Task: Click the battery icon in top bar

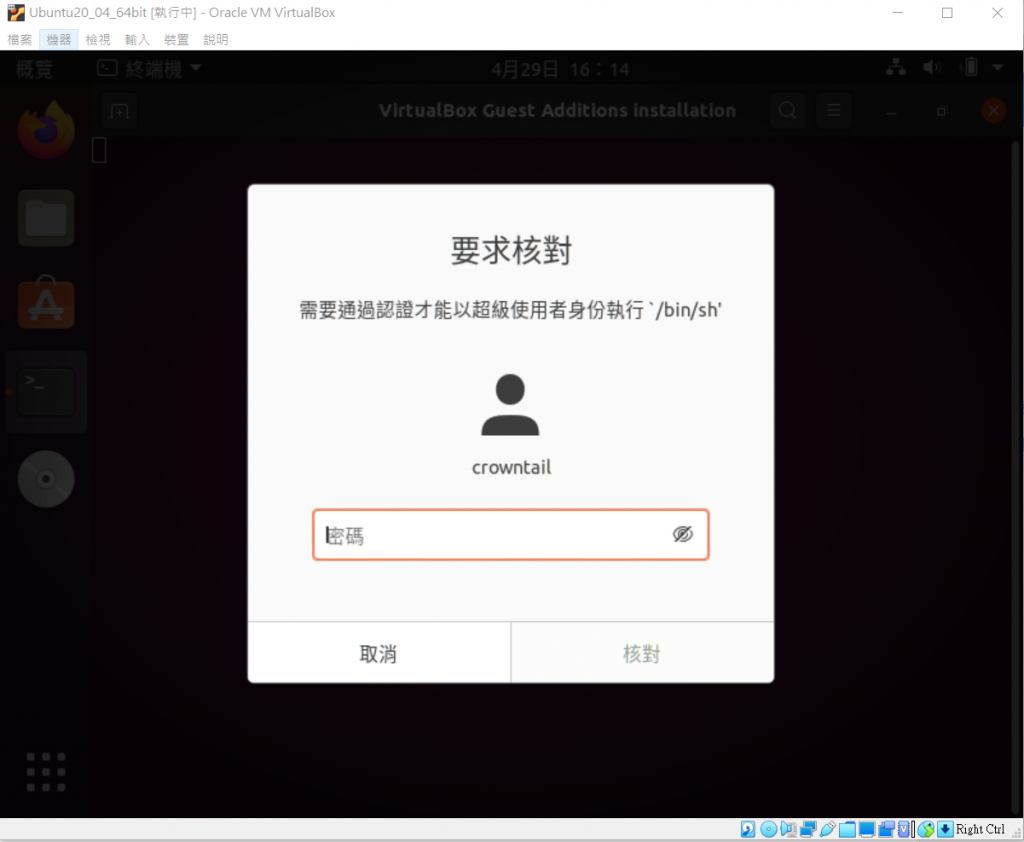Action: (970, 67)
